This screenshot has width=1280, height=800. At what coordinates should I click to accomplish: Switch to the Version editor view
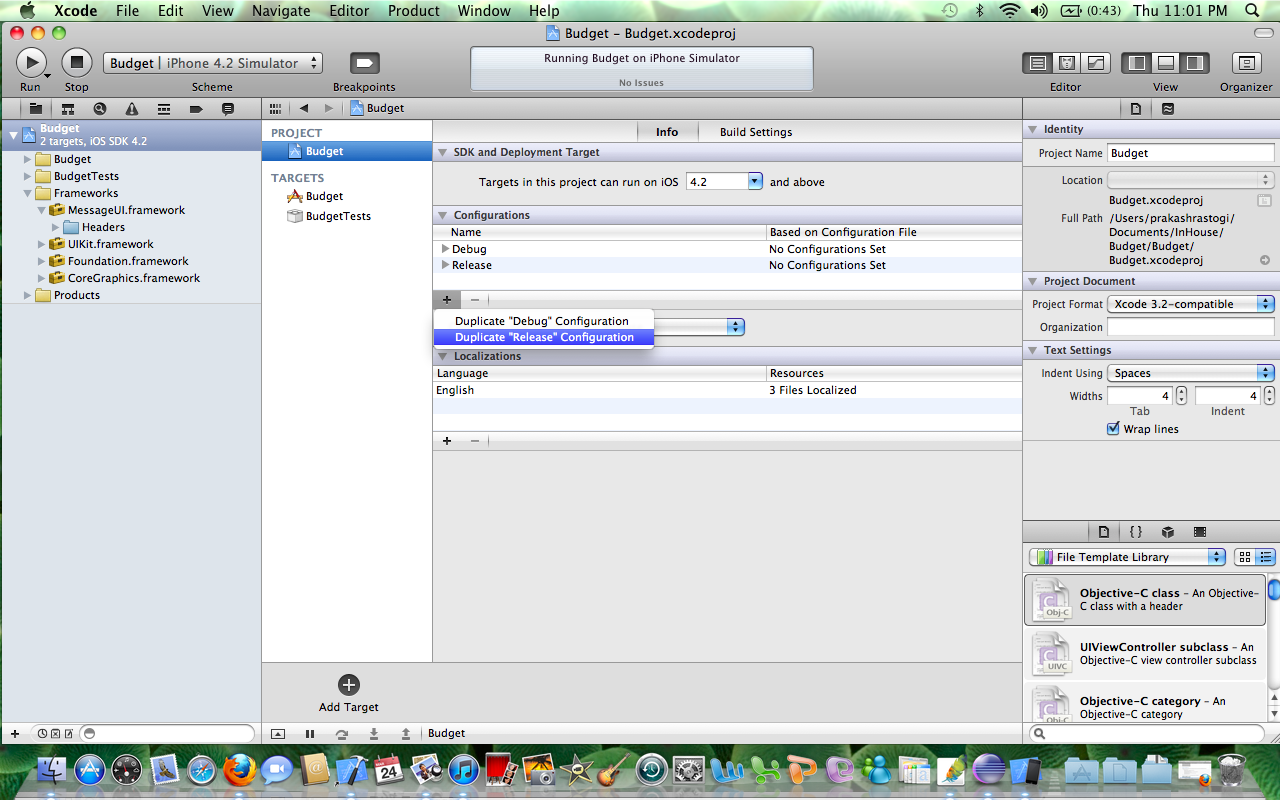(1095, 63)
